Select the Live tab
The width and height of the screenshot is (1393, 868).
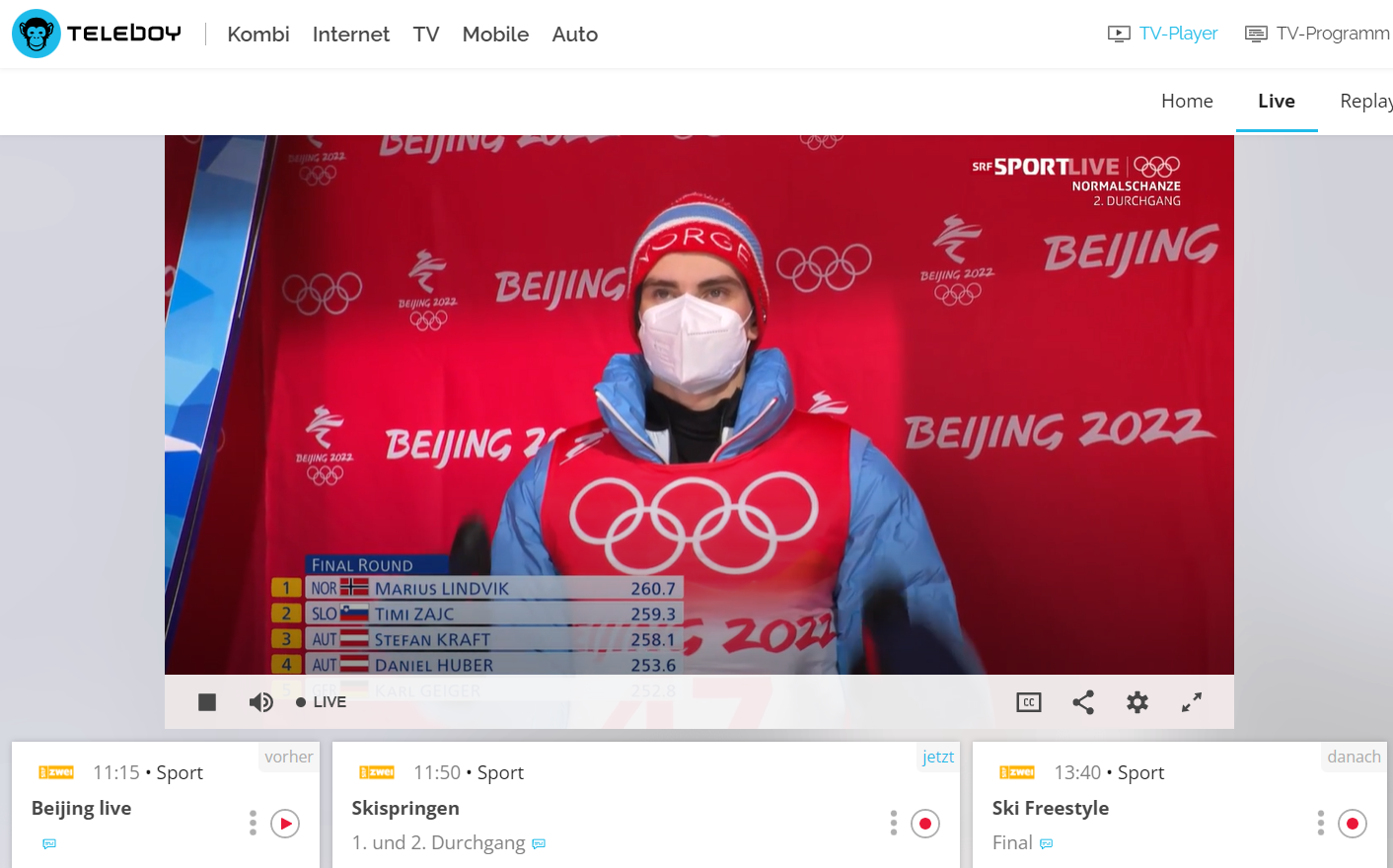pyautogui.click(x=1277, y=101)
